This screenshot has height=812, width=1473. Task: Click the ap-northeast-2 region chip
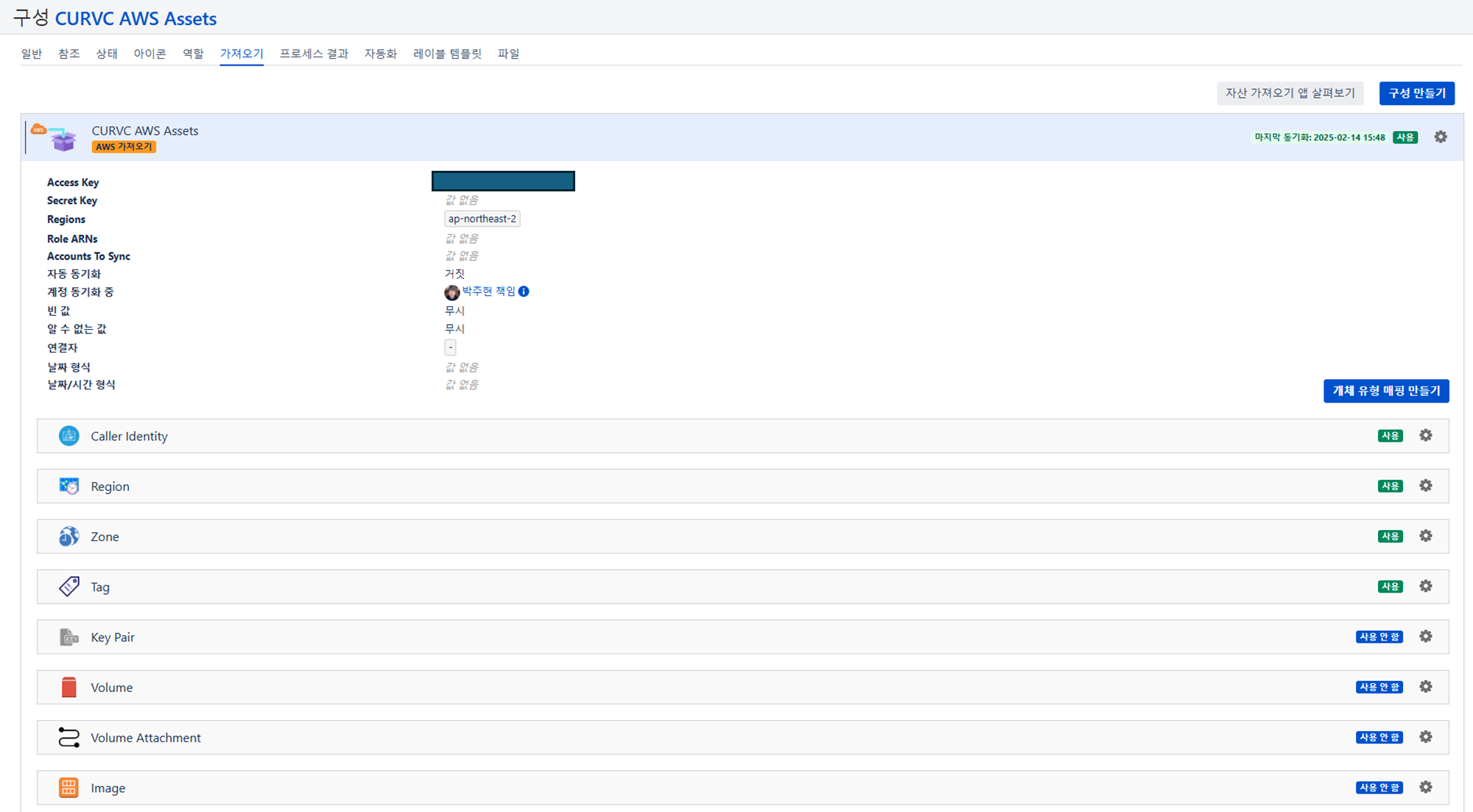pyautogui.click(x=482, y=219)
